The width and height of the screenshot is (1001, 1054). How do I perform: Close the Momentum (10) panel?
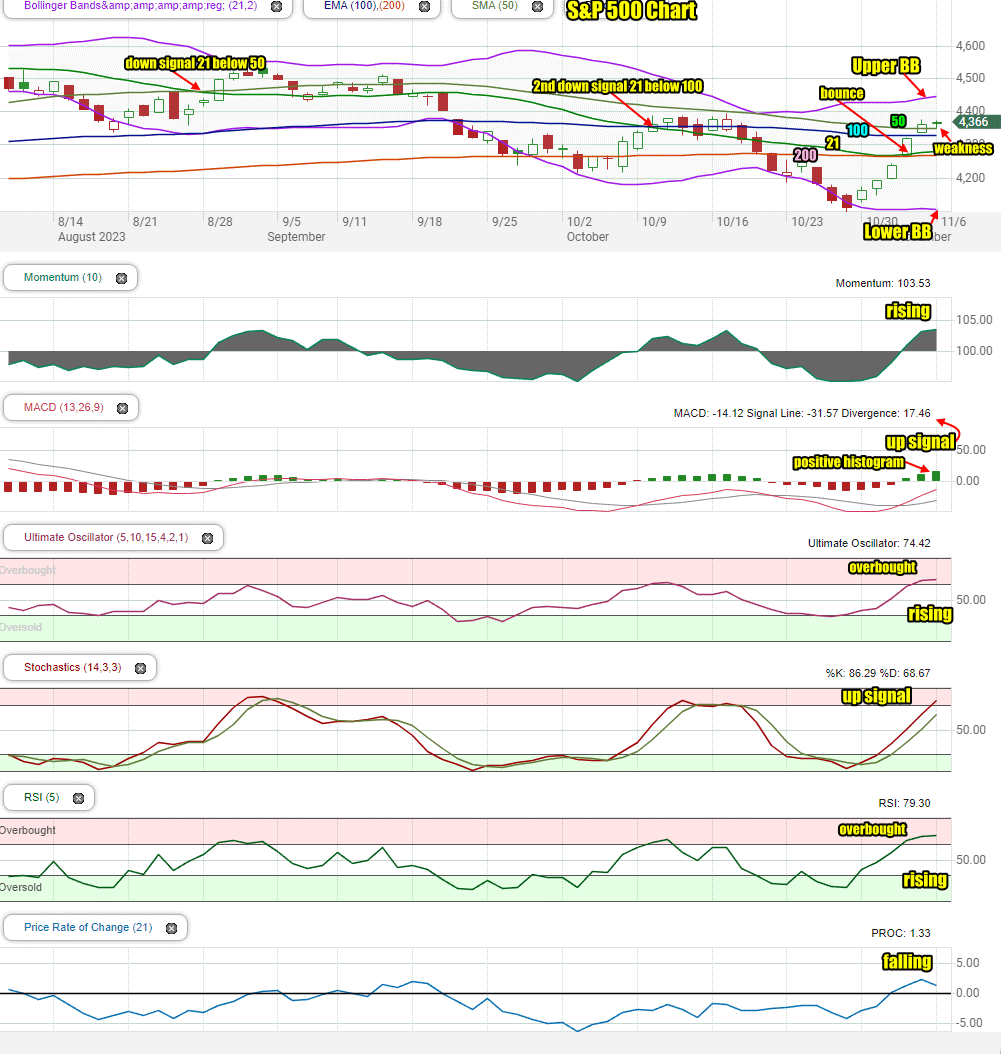[122, 278]
